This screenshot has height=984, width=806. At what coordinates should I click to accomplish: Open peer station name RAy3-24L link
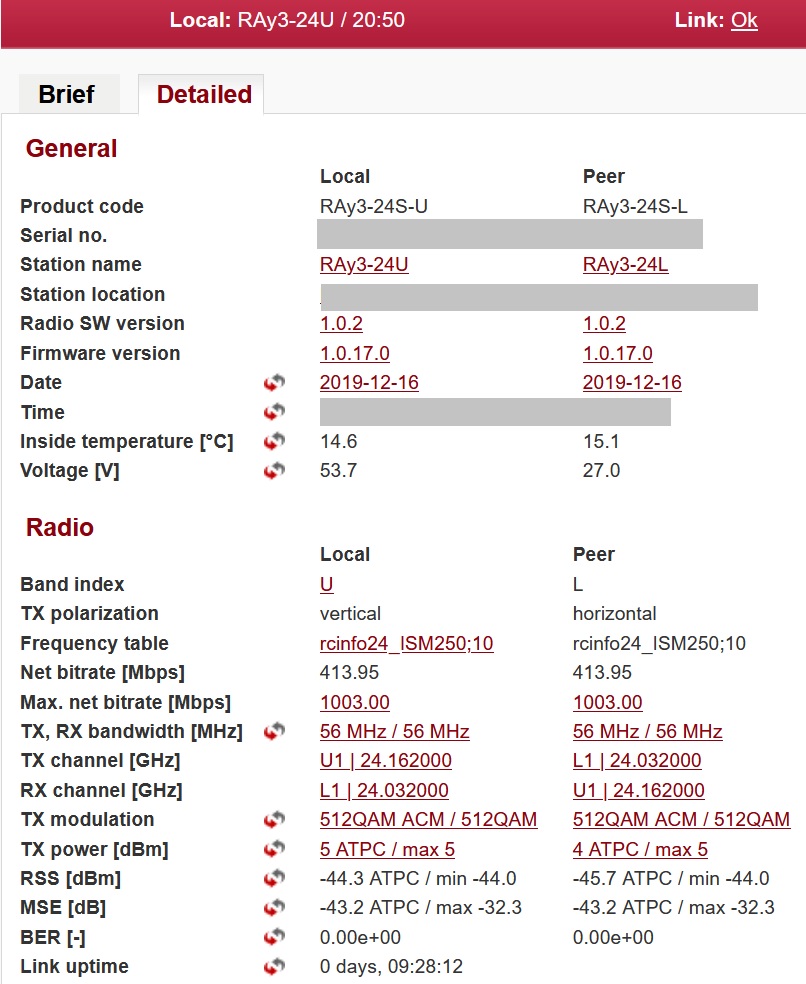625,265
